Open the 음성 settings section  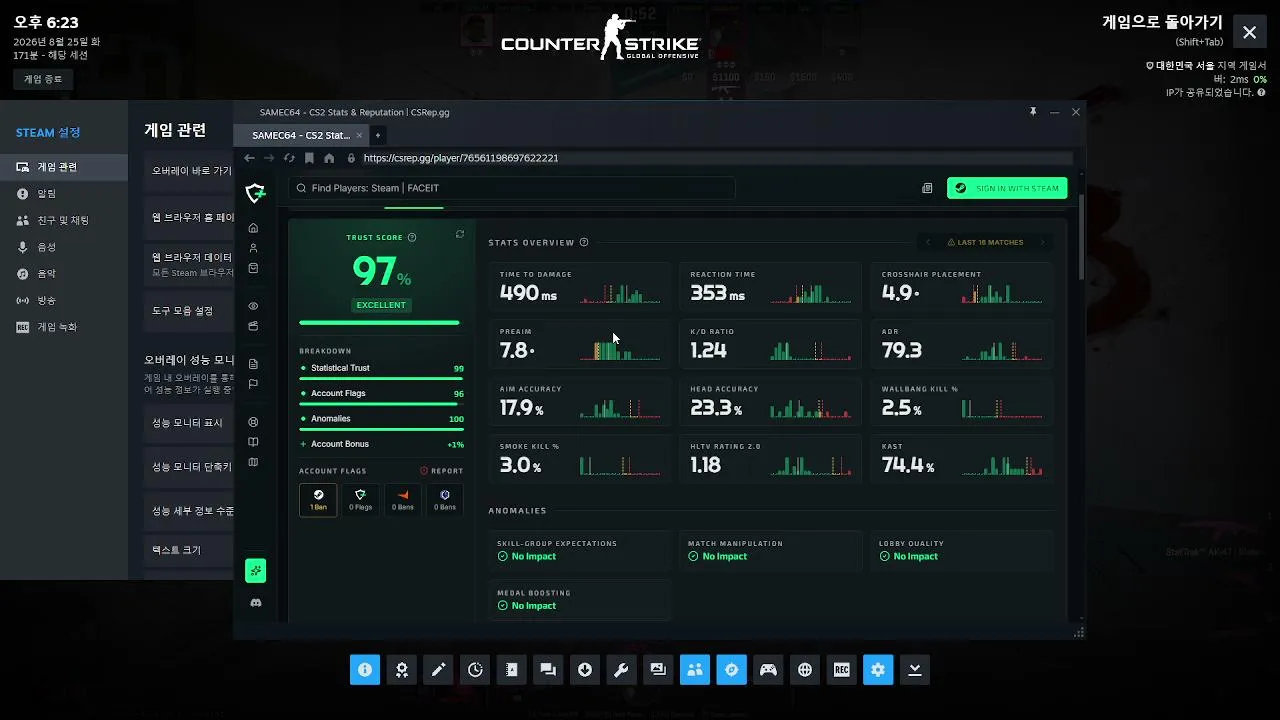tap(64, 247)
